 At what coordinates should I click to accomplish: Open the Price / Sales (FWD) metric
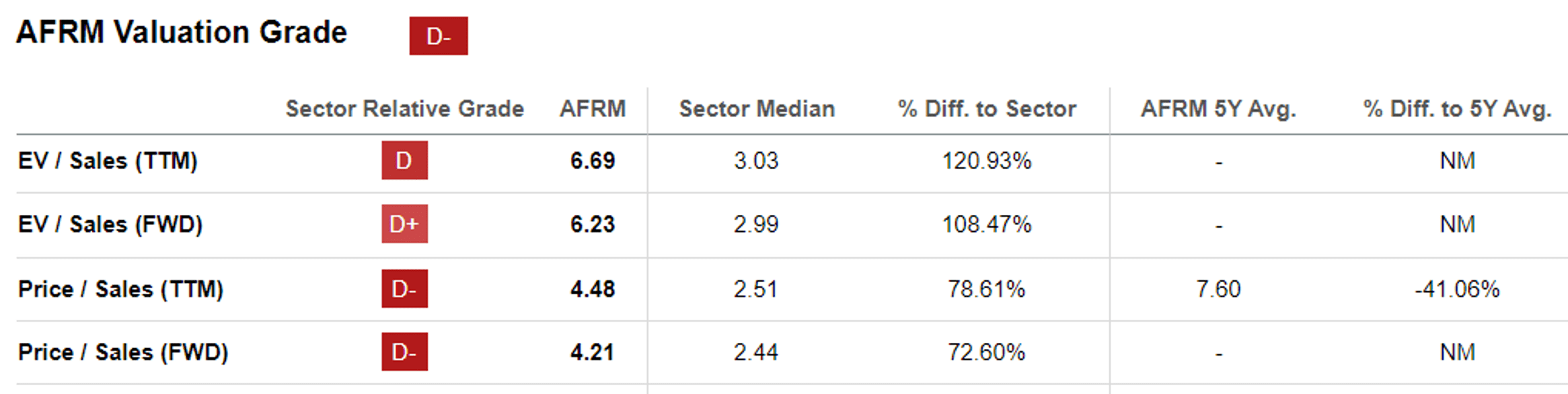(123, 352)
